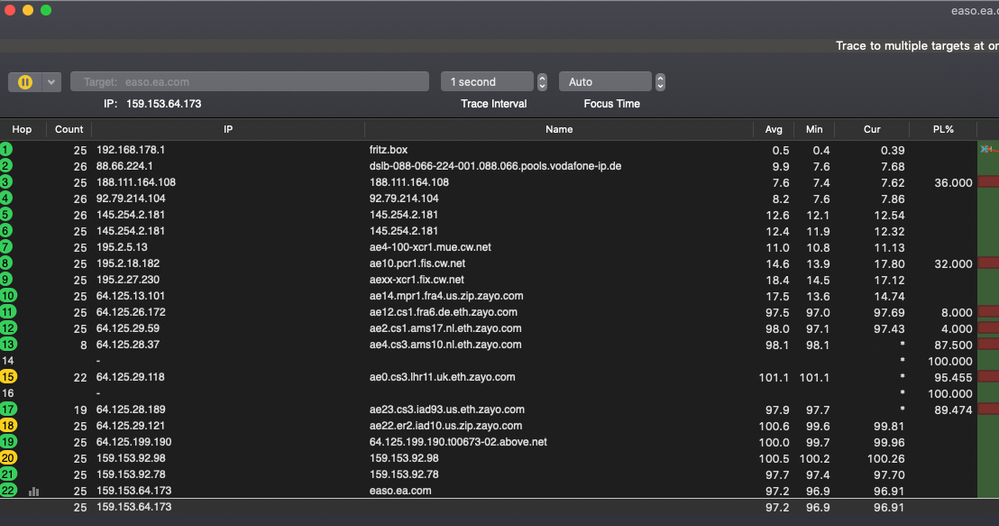
Task: Select hop 5 circle icon
Action: tap(6, 215)
